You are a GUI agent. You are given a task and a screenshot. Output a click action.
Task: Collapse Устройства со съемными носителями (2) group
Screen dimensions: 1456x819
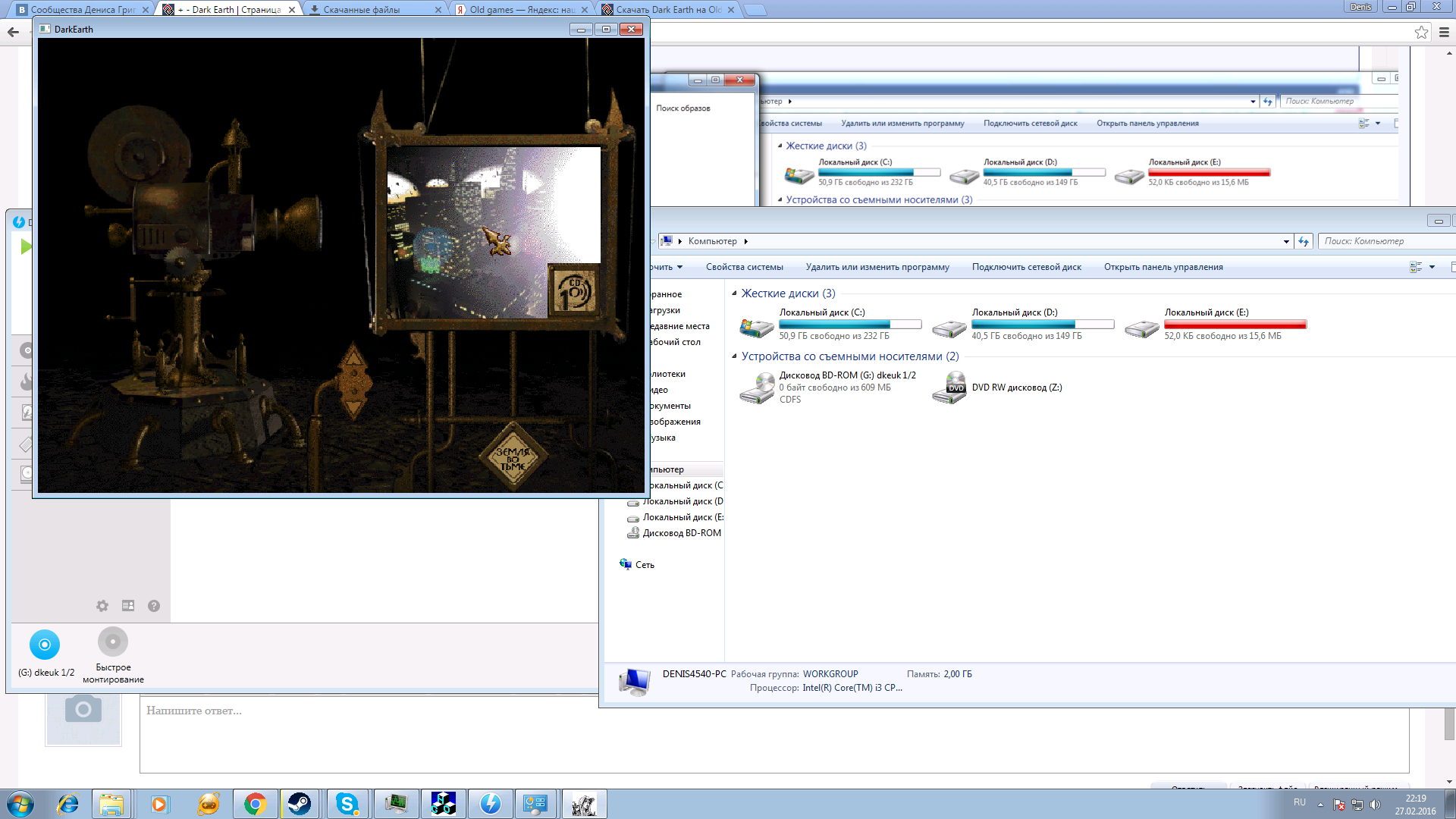tap(734, 356)
